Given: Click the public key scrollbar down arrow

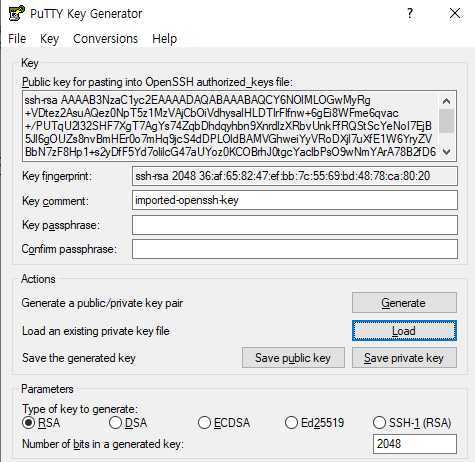Looking at the screenshot, I should (x=446, y=152).
